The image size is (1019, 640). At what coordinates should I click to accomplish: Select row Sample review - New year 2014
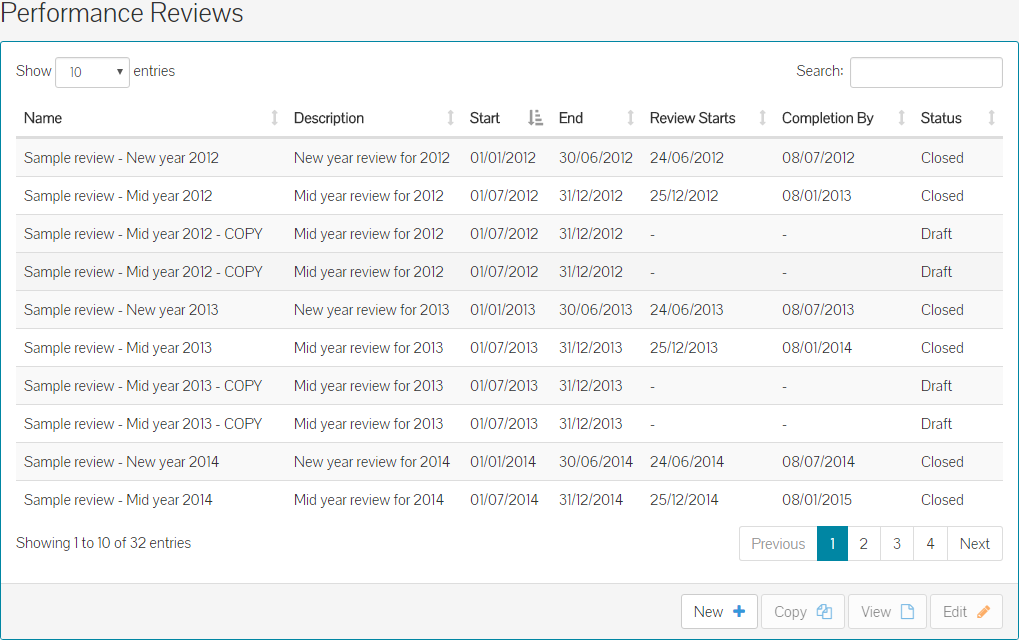click(510, 462)
